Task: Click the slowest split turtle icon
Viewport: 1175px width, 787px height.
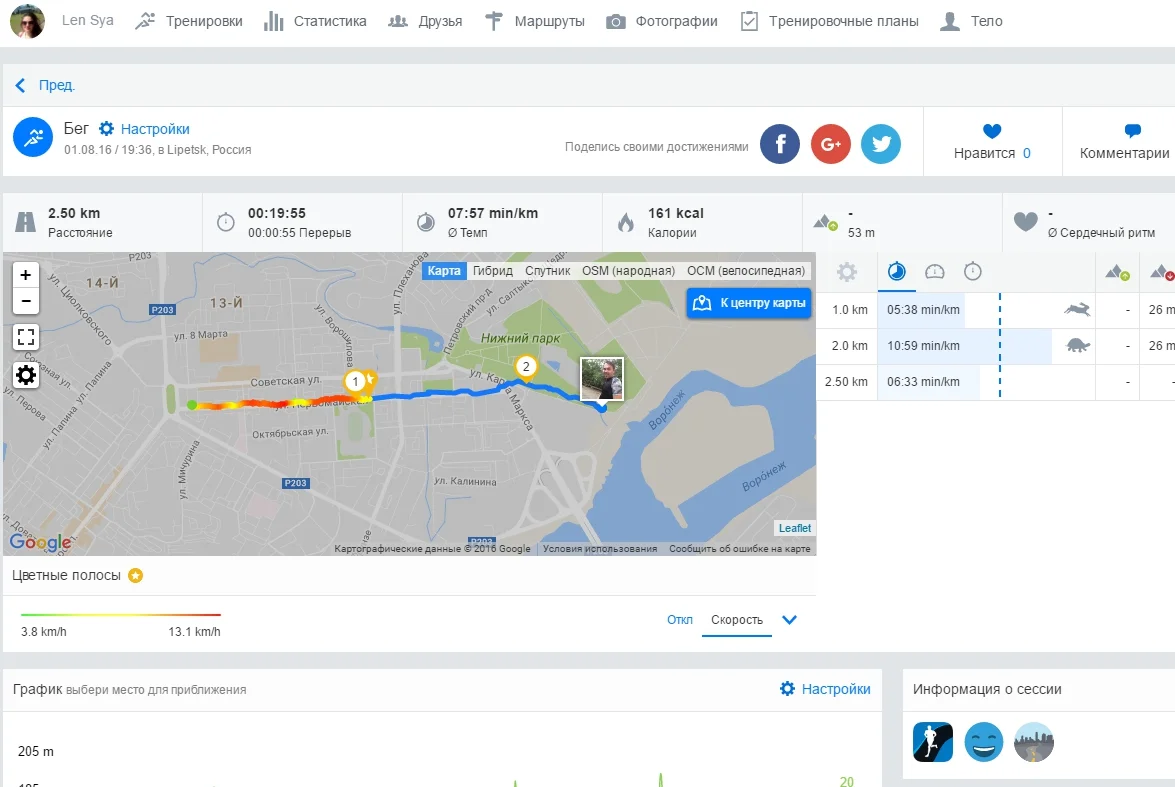Action: tap(1077, 346)
